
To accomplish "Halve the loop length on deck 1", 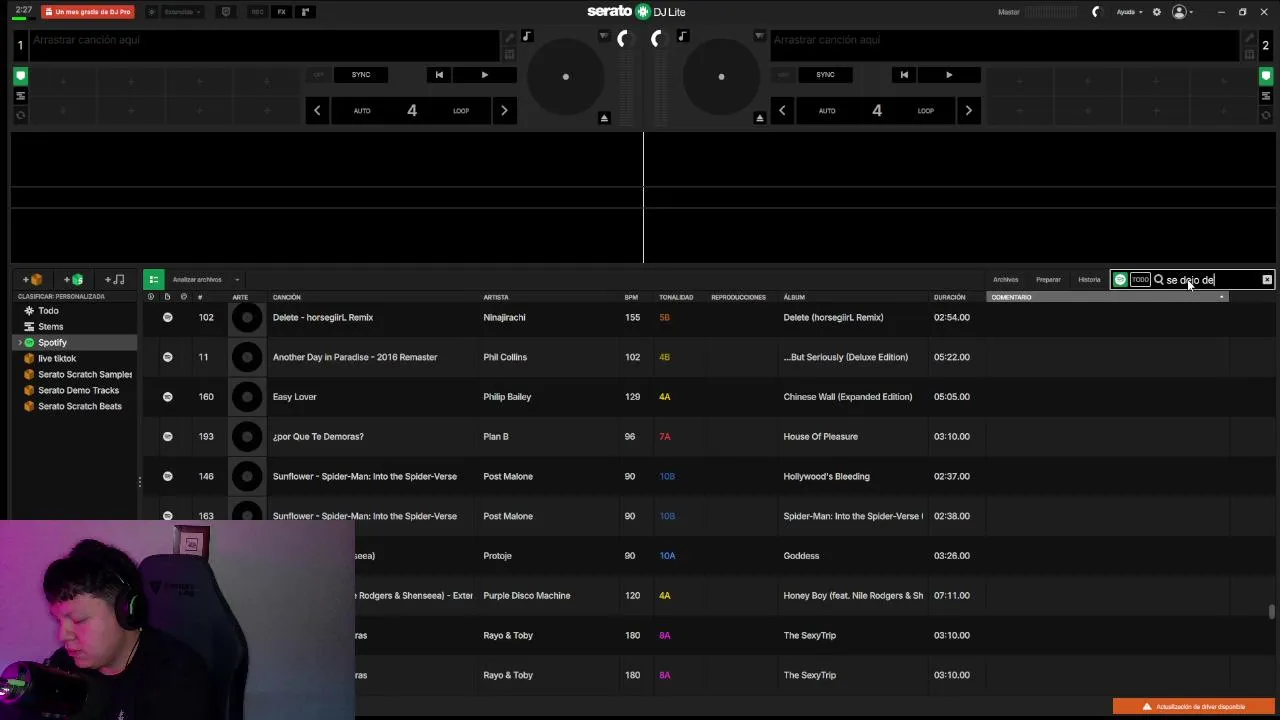I will 317,110.
